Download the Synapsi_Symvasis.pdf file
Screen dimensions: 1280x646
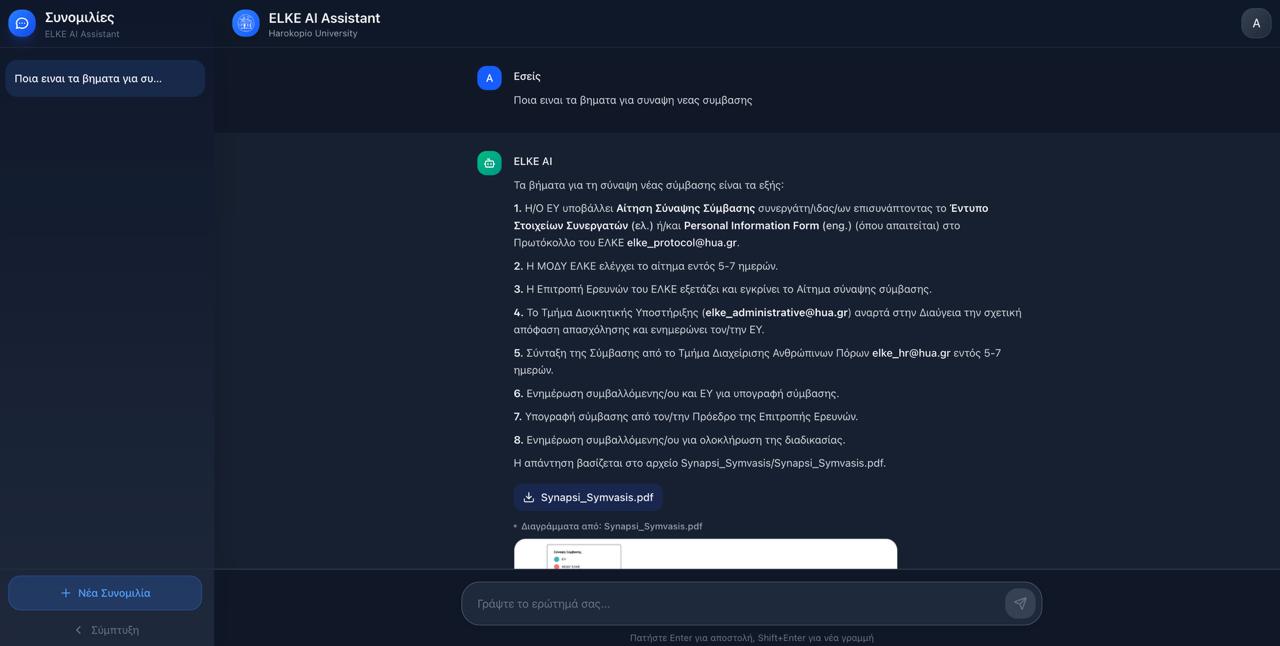pos(596,497)
